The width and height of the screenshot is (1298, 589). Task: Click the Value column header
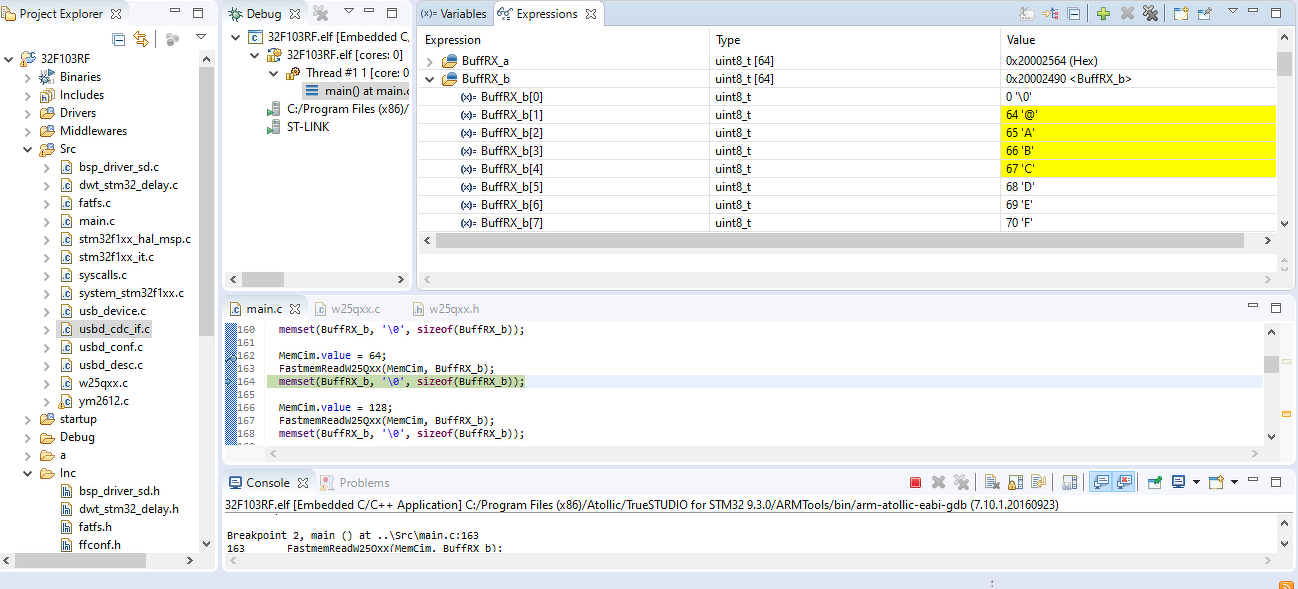point(1138,40)
